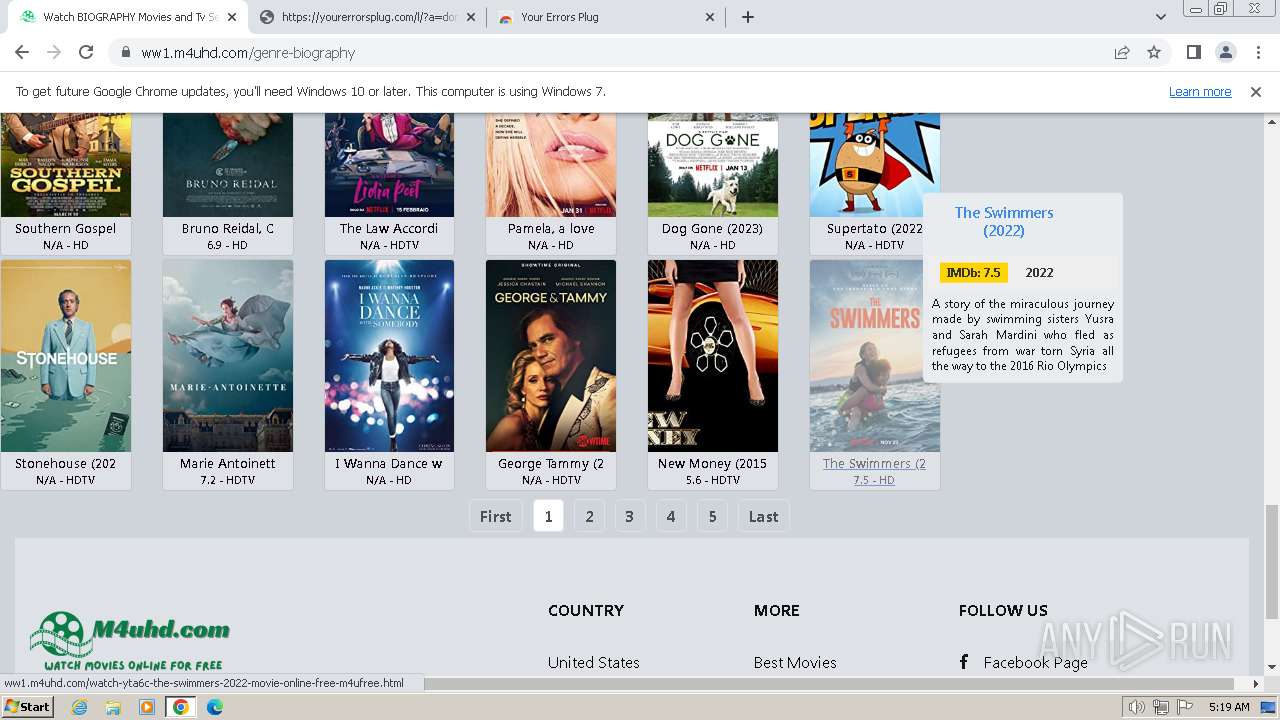Open the Dog Gone poster
This screenshot has height=720, width=1280.
click(713, 165)
